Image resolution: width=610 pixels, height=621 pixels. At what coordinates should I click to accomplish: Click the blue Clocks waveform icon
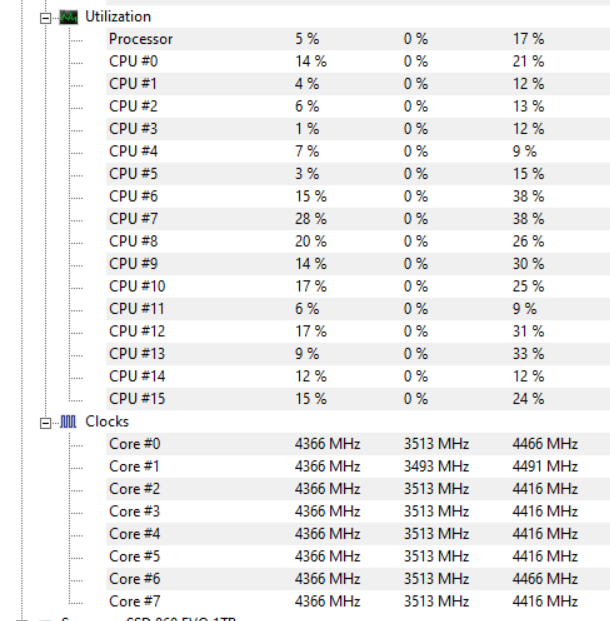68,422
